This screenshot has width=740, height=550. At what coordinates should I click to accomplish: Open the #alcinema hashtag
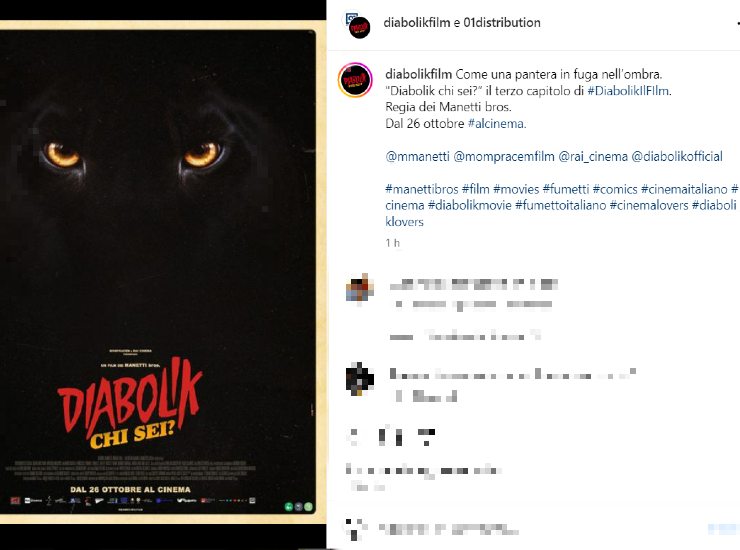pyautogui.click(x=496, y=124)
